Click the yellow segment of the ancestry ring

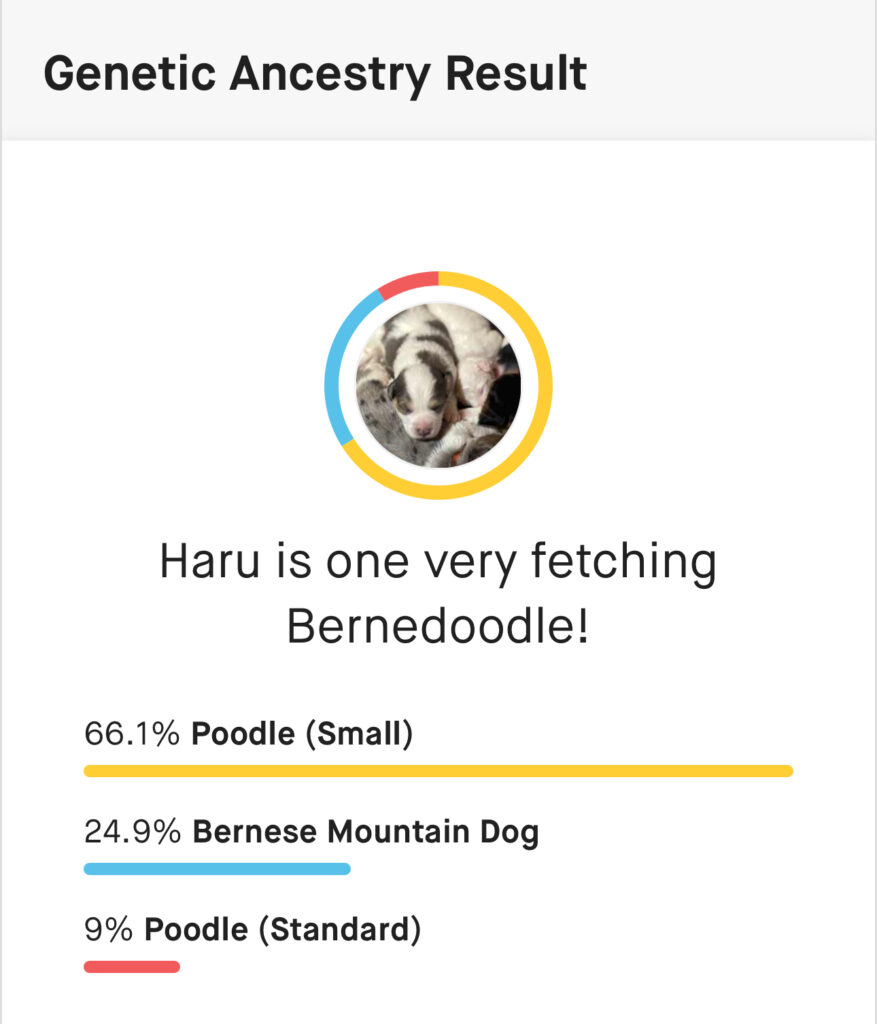pos(545,385)
